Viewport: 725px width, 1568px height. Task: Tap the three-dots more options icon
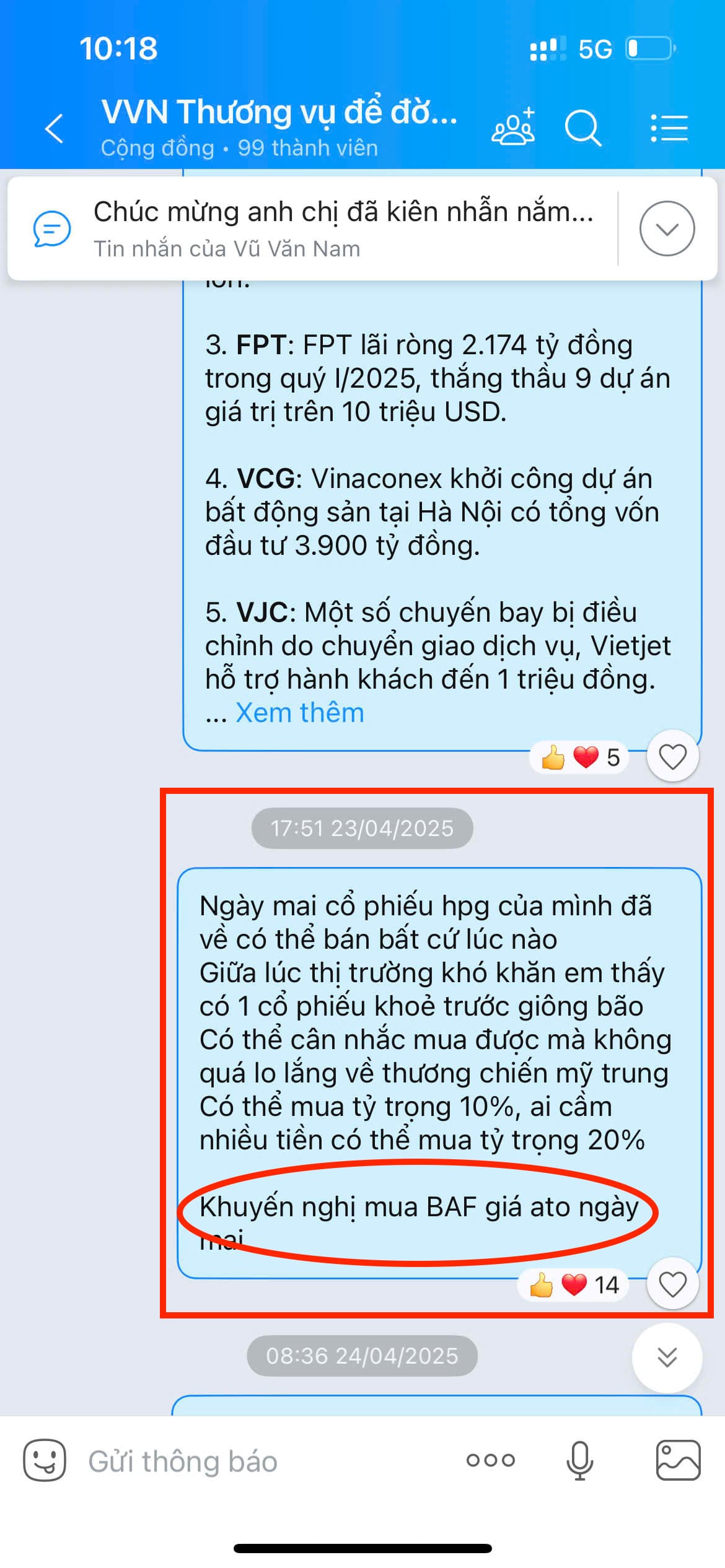491,1460
